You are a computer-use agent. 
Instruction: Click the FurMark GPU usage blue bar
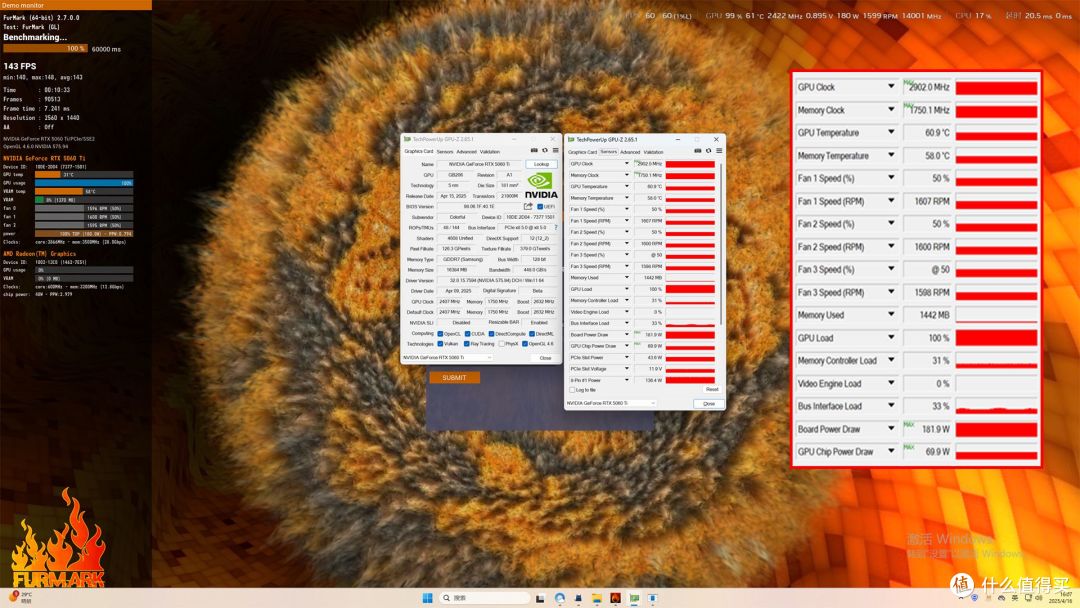[83, 182]
